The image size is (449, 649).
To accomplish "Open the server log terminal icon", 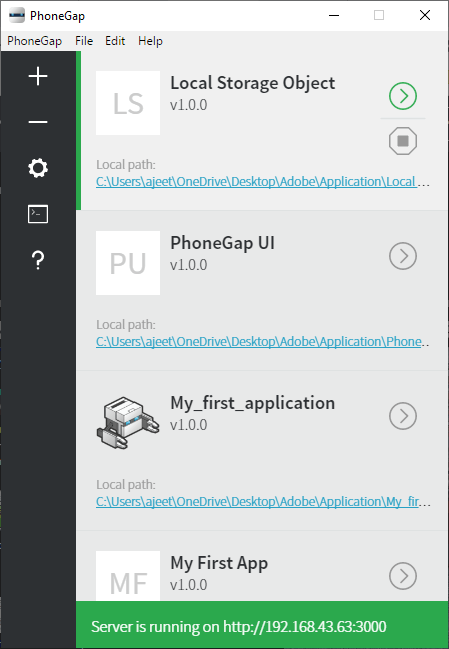I will pos(38,214).
